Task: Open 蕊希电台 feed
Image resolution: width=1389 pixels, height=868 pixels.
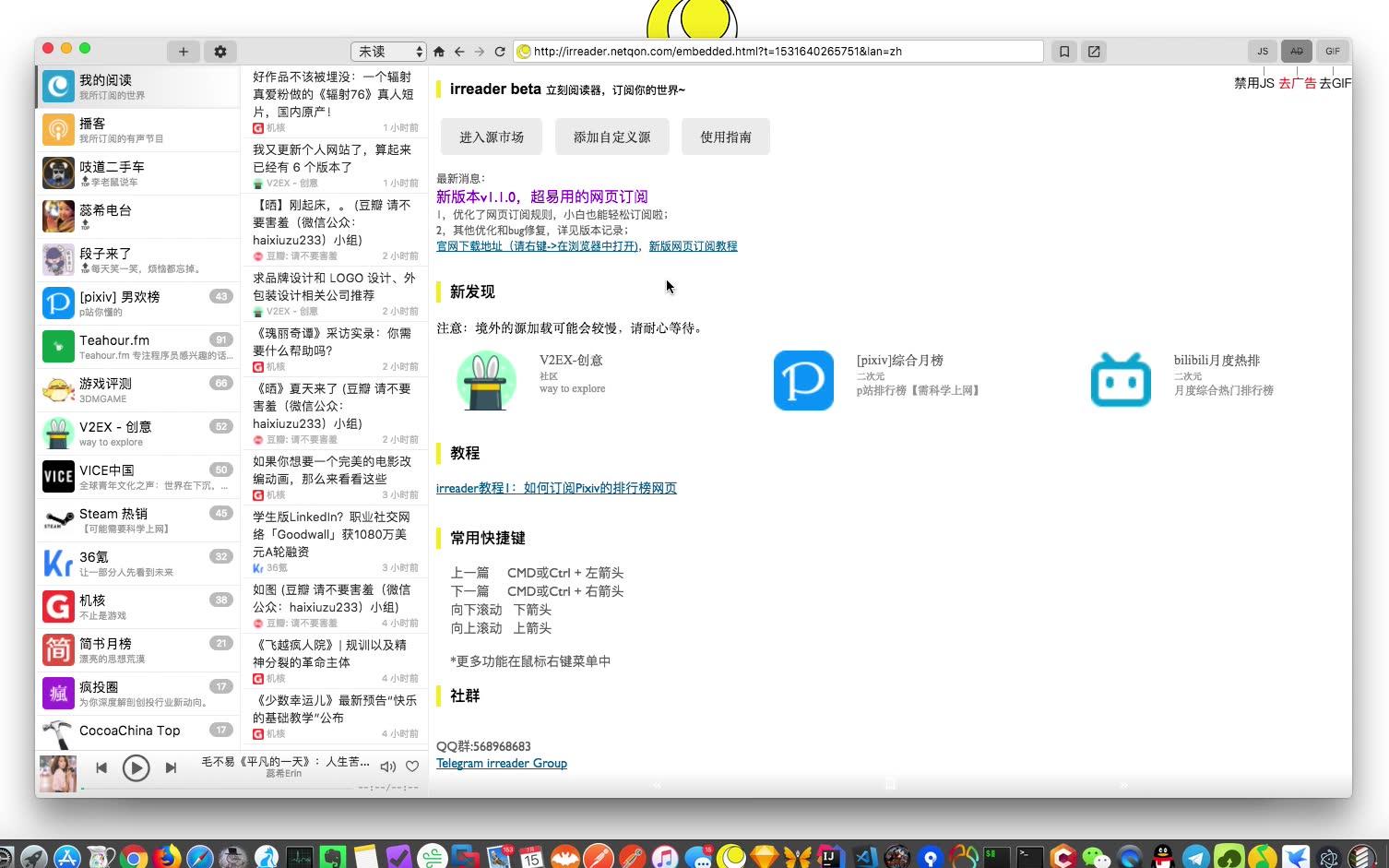Action: [x=137, y=217]
